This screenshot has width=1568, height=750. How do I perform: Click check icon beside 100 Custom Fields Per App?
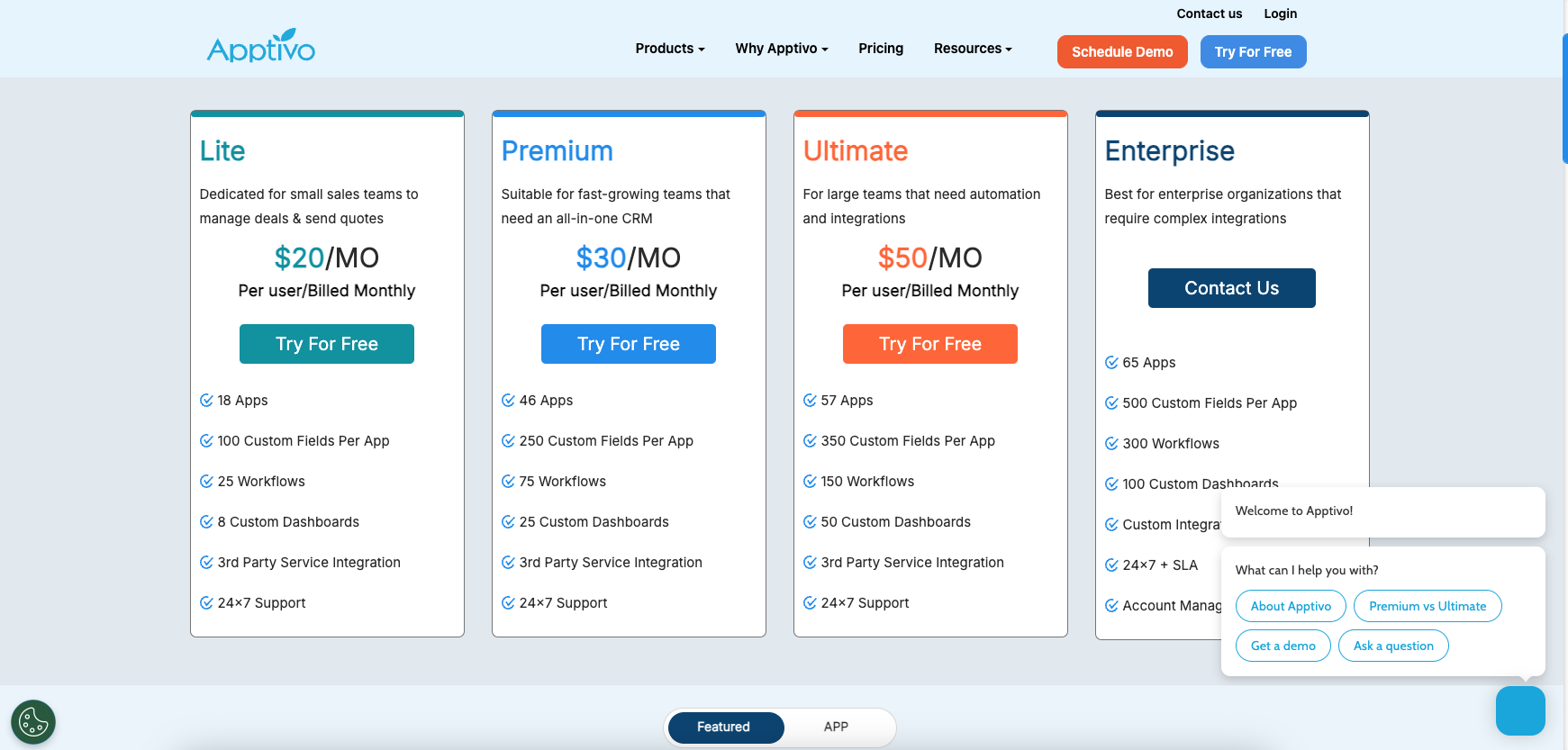(x=206, y=441)
